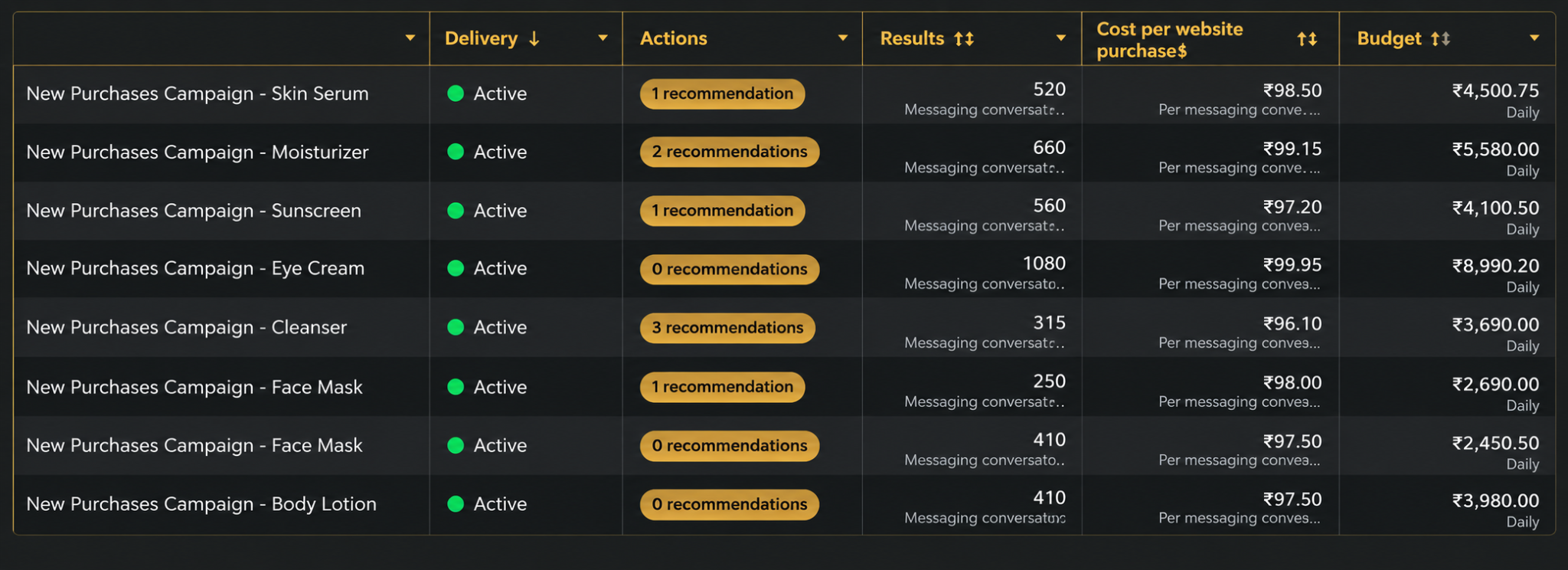Viewport: 1568px width, 570px height.
Task: Click the ₹99.95 cost value for Eye Cream
Action: [x=1292, y=265]
